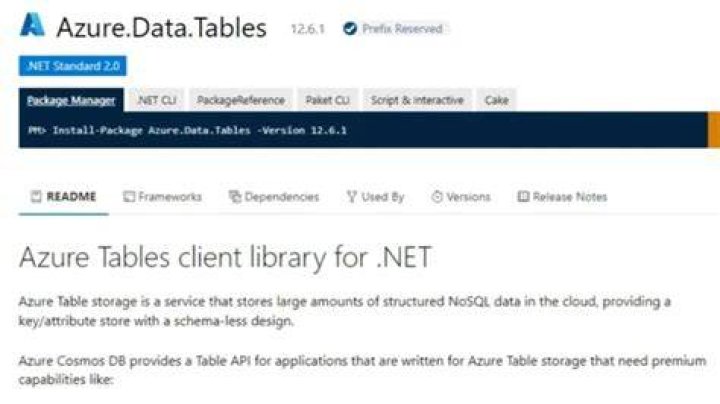Click the Release Notes icon
The height and width of the screenshot is (404, 720).
(x=523, y=197)
